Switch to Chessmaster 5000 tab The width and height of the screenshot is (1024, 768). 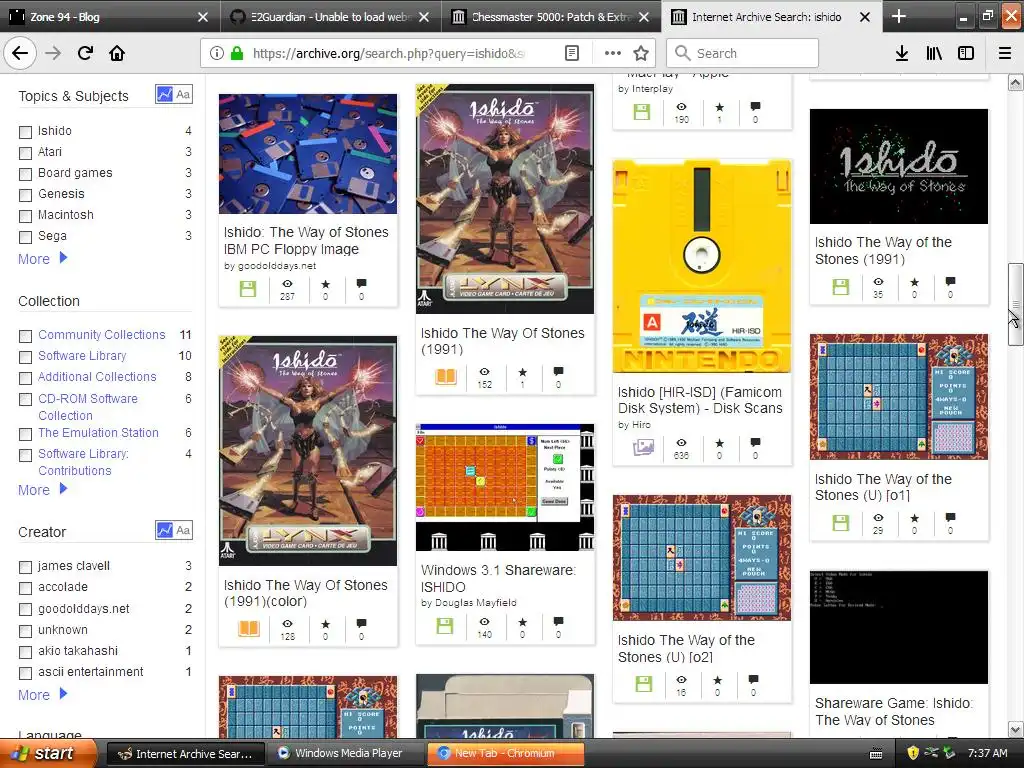(551, 17)
